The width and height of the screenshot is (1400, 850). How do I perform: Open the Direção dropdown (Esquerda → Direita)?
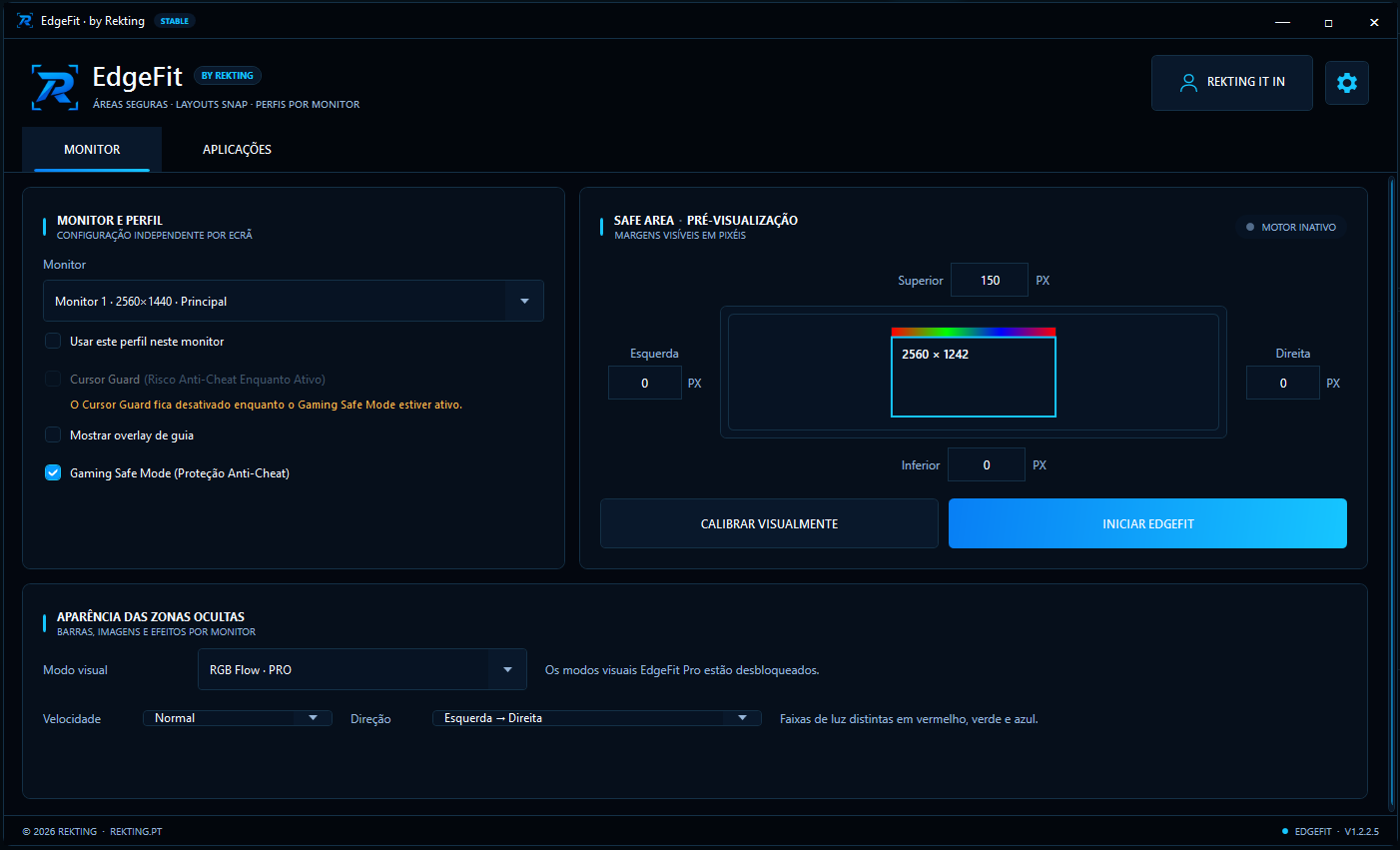pyautogui.click(x=597, y=718)
